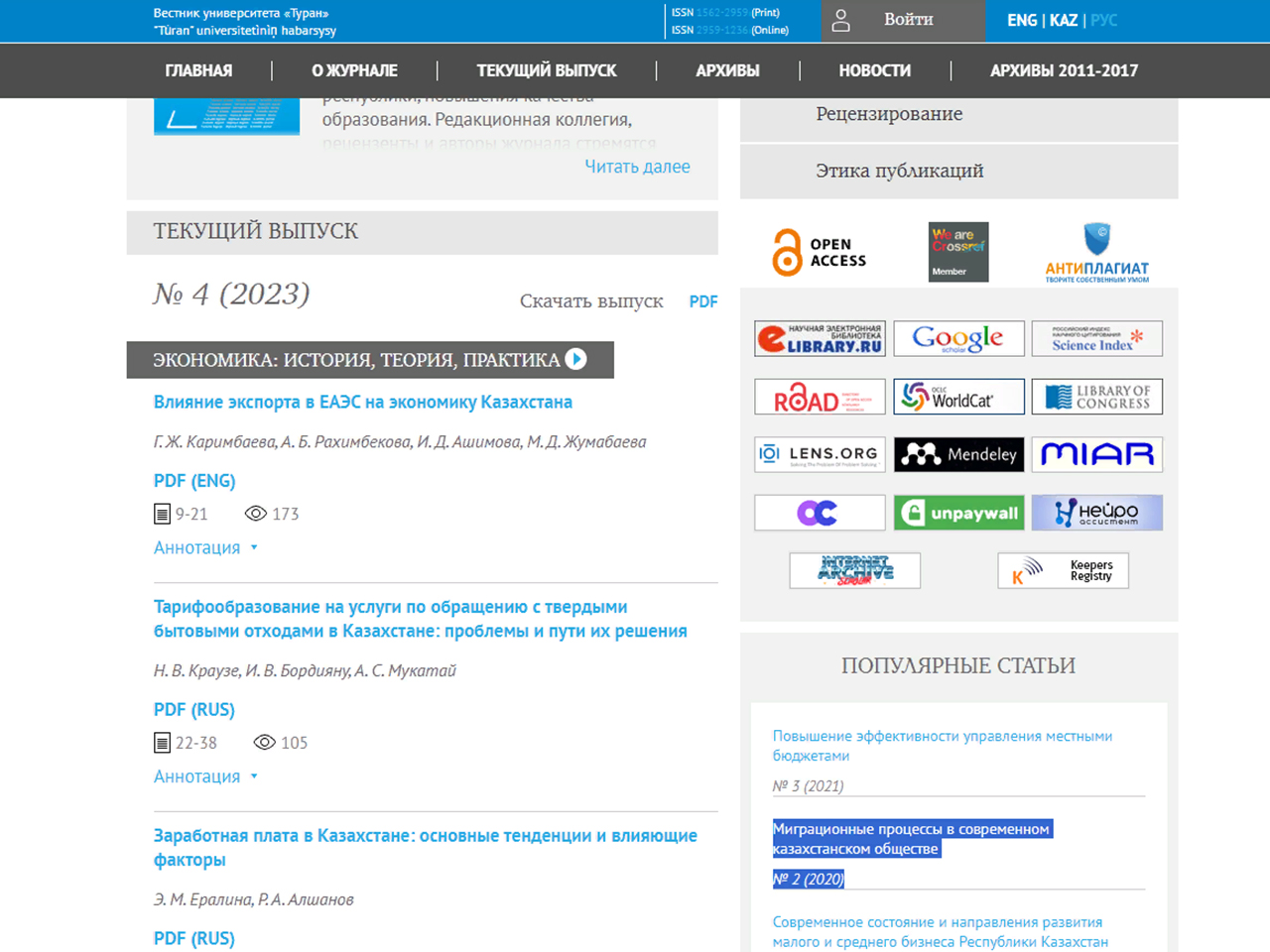Download the issue via the PDF link

coord(702,301)
